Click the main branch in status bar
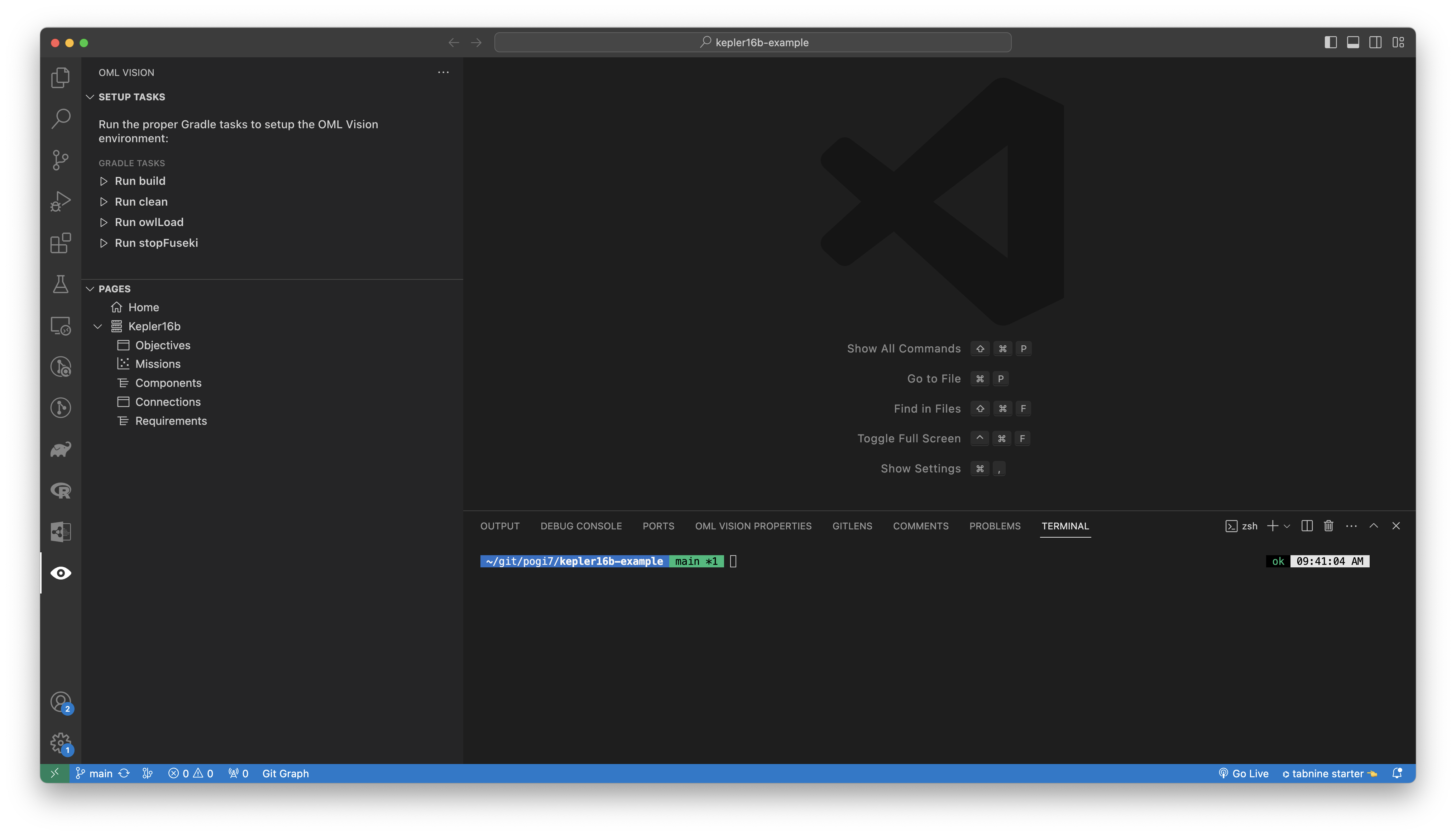The height and width of the screenshot is (836, 1456). point(94,773)
